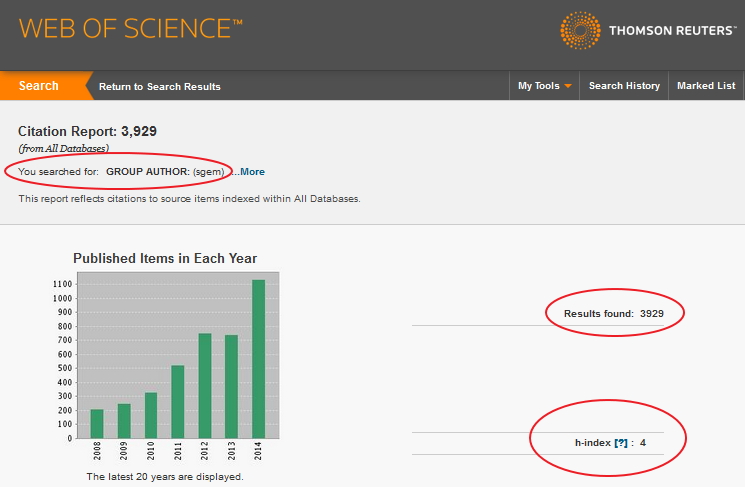Click 'Published Items in Each Year' title
The width and height of the screenshot is (745, 487).
pos(165,258)
